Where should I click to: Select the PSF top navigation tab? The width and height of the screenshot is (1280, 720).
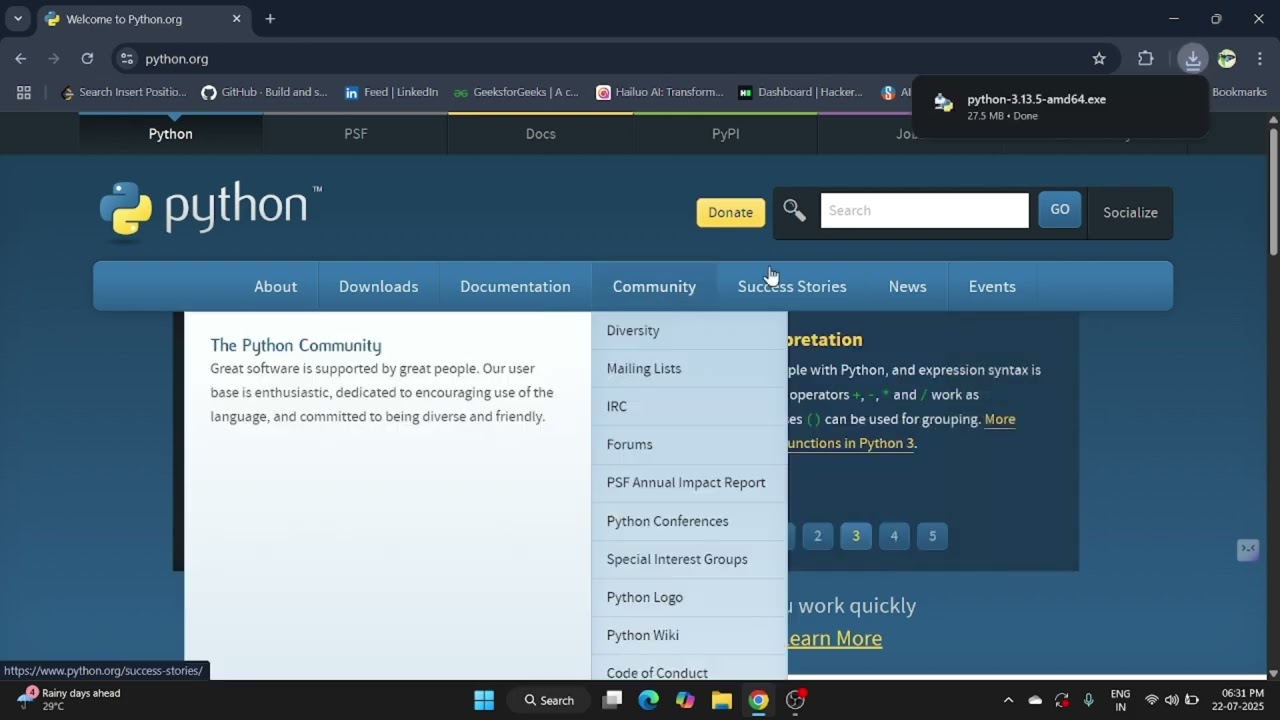356,134
